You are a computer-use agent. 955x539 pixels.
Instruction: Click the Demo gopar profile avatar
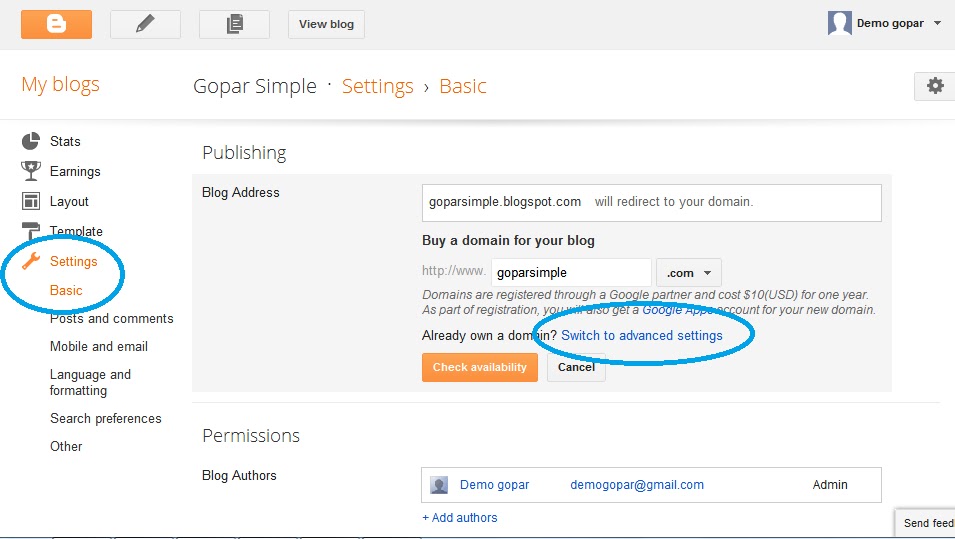coord(839,23)
